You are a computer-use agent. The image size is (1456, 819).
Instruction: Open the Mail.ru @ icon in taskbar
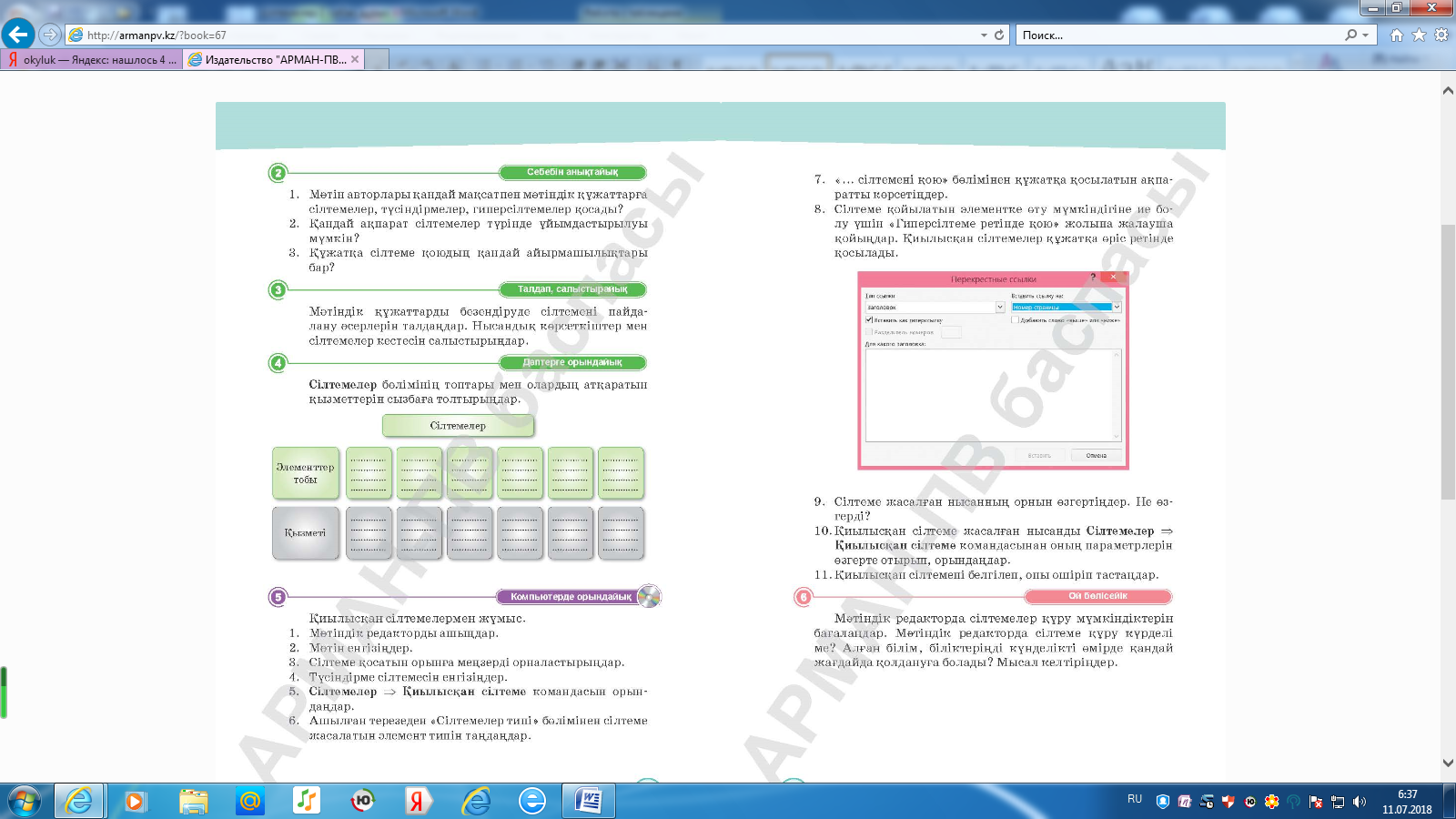[249, 801]
